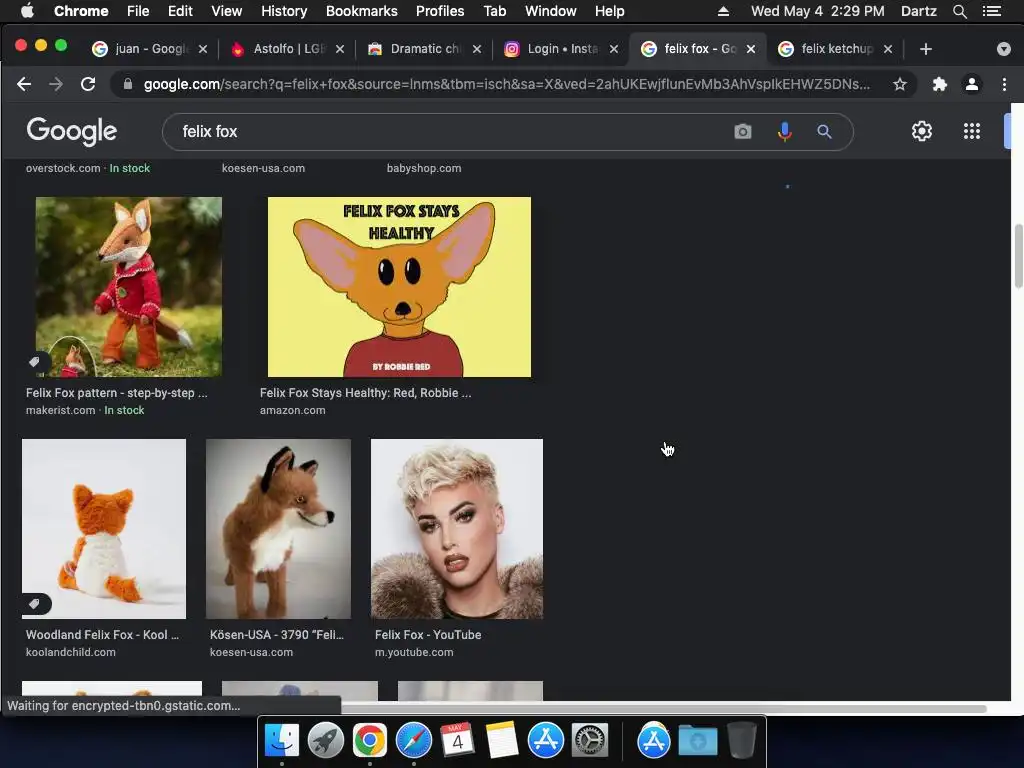Submit search with magnifier icon

[824, 132]
